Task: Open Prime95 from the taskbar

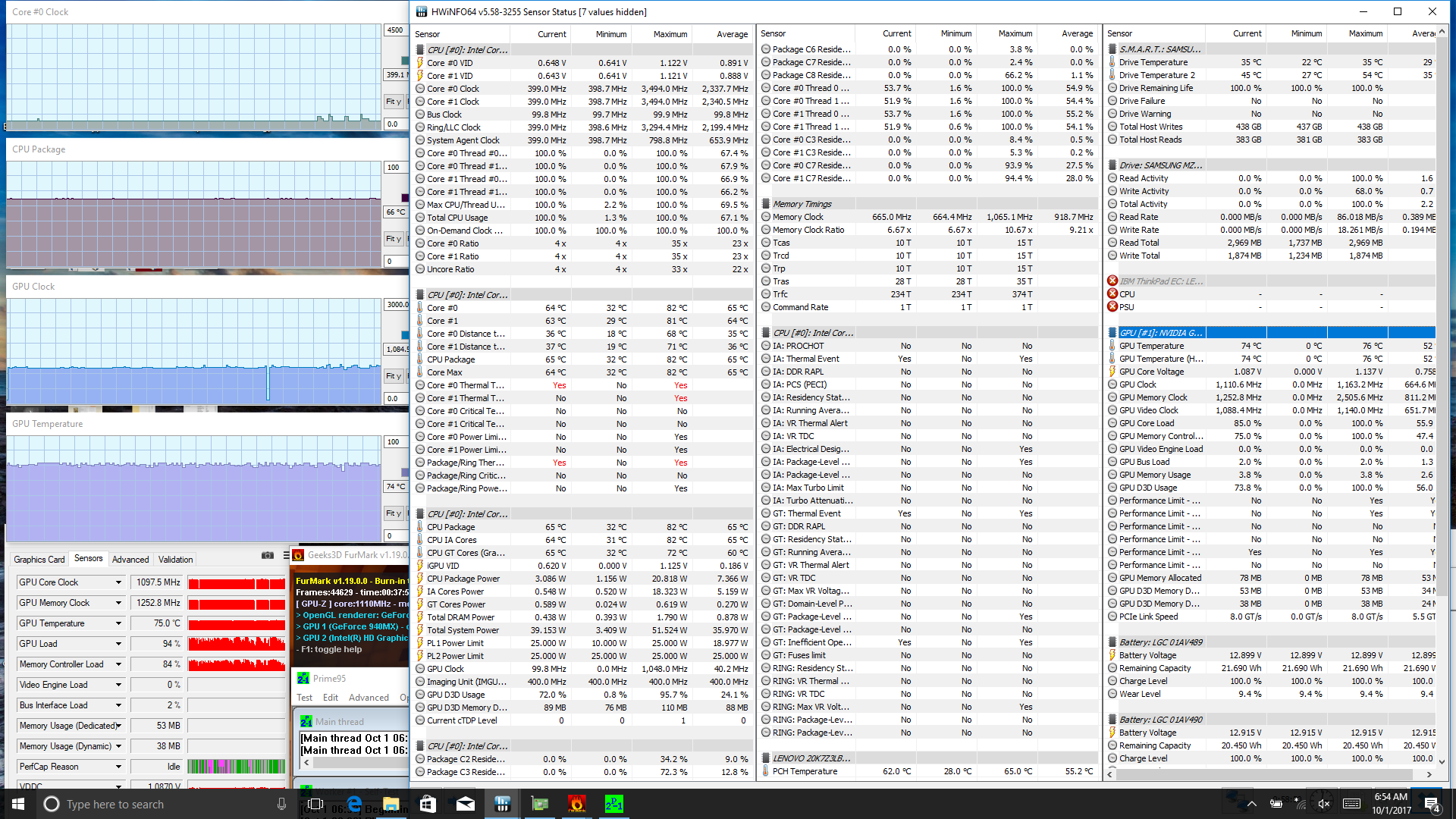Action: click(613, 804)
